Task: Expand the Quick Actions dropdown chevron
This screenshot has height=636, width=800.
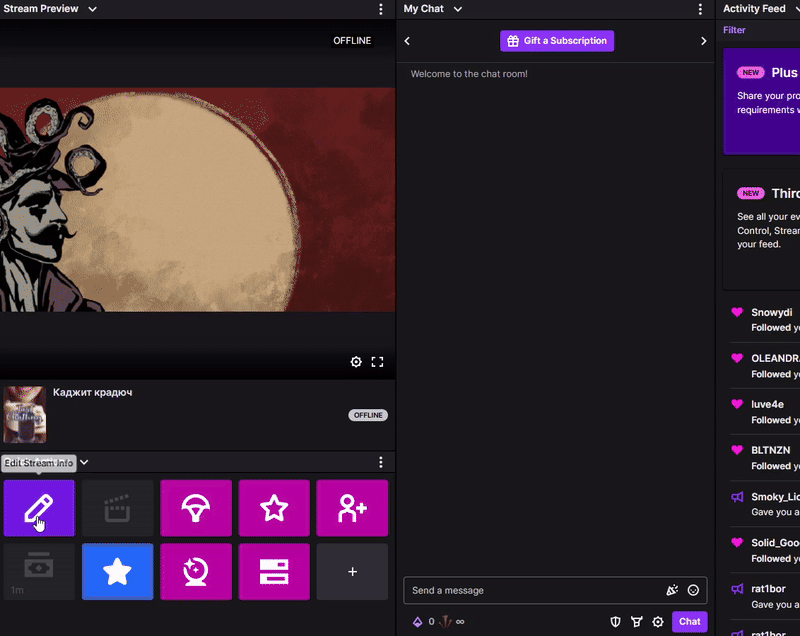Action: 84,462
